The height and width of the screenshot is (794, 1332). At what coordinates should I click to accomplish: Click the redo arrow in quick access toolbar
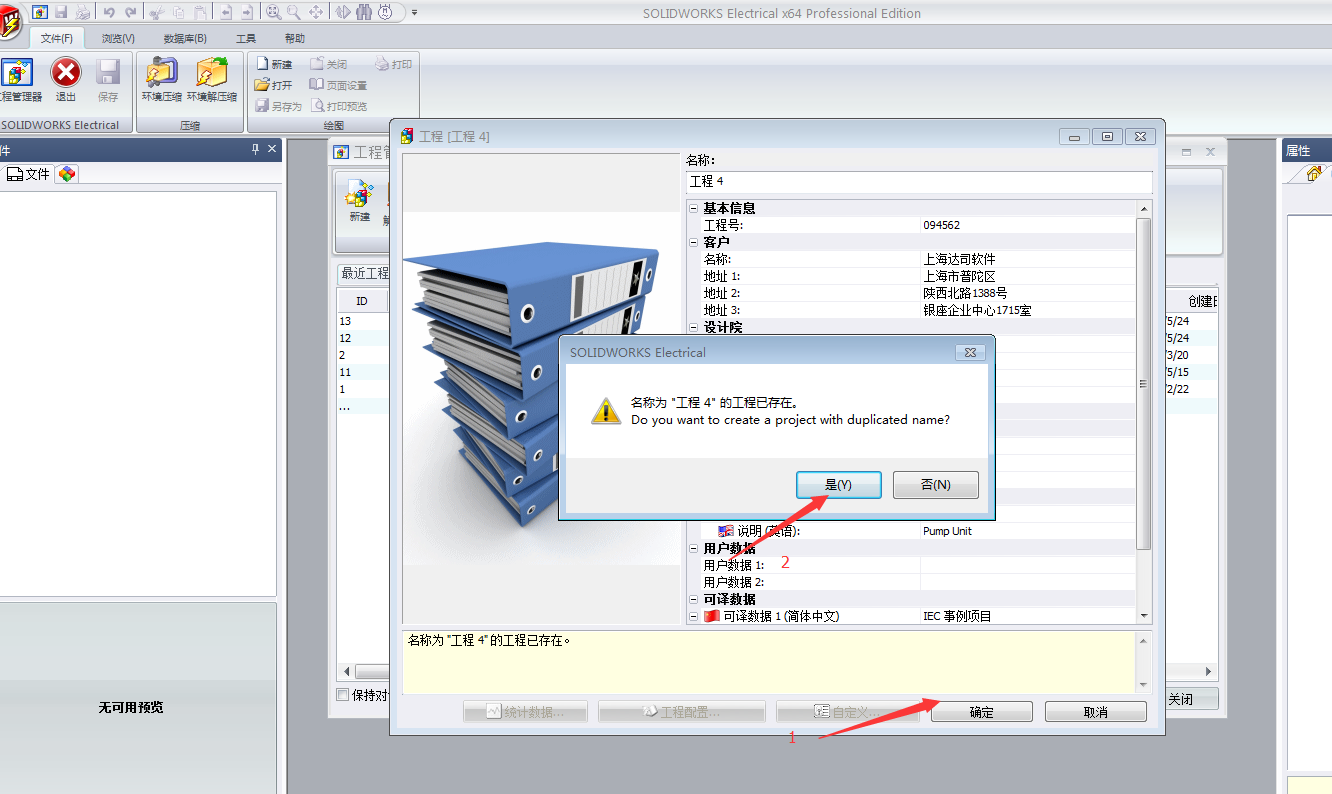pyautogui.click(x=131, y=12)
